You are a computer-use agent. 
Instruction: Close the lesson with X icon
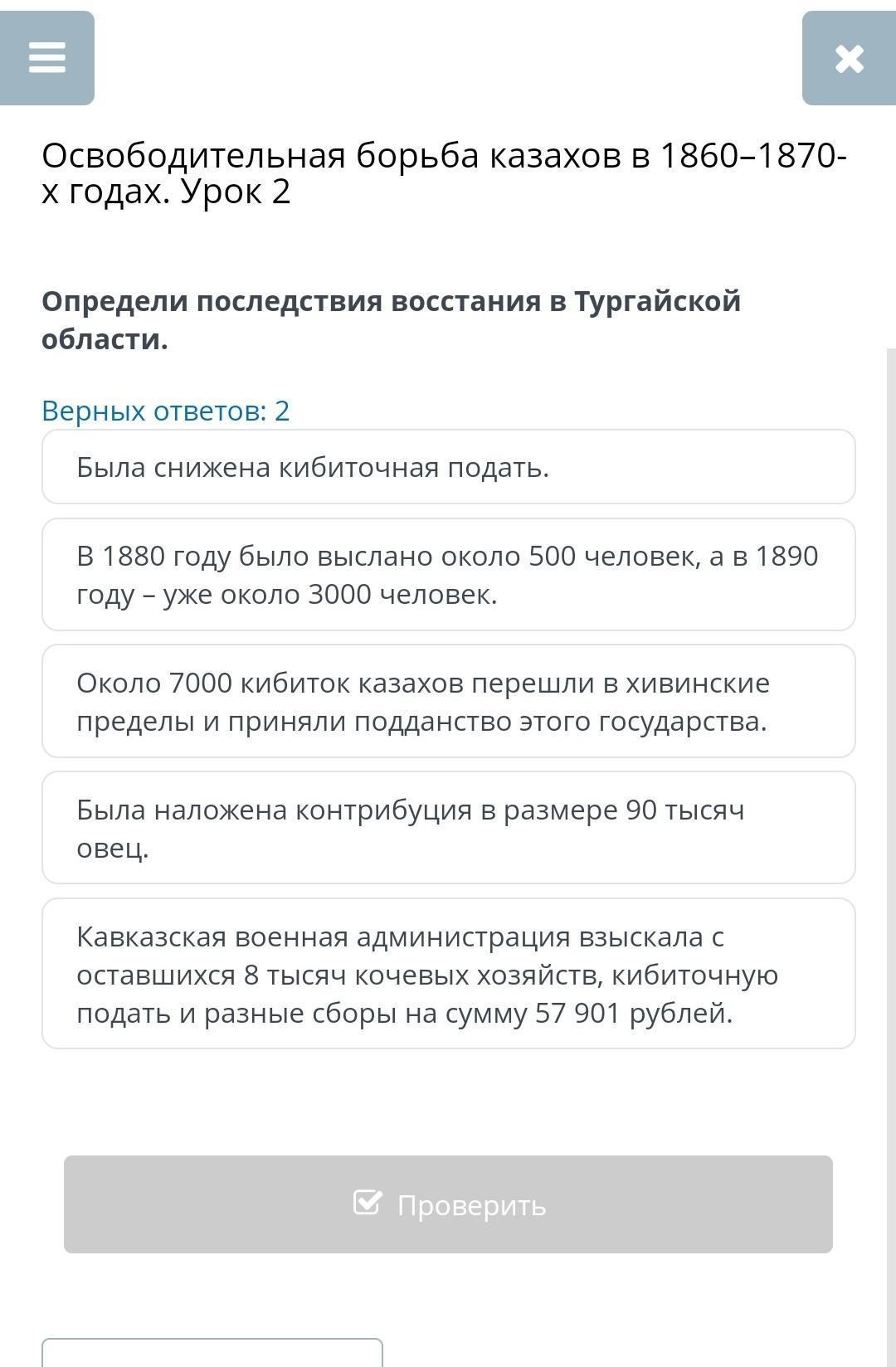(x=849, y=58)
